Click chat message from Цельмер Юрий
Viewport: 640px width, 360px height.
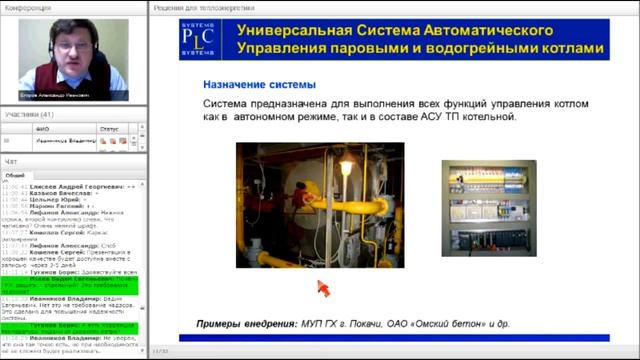(45, 200)
